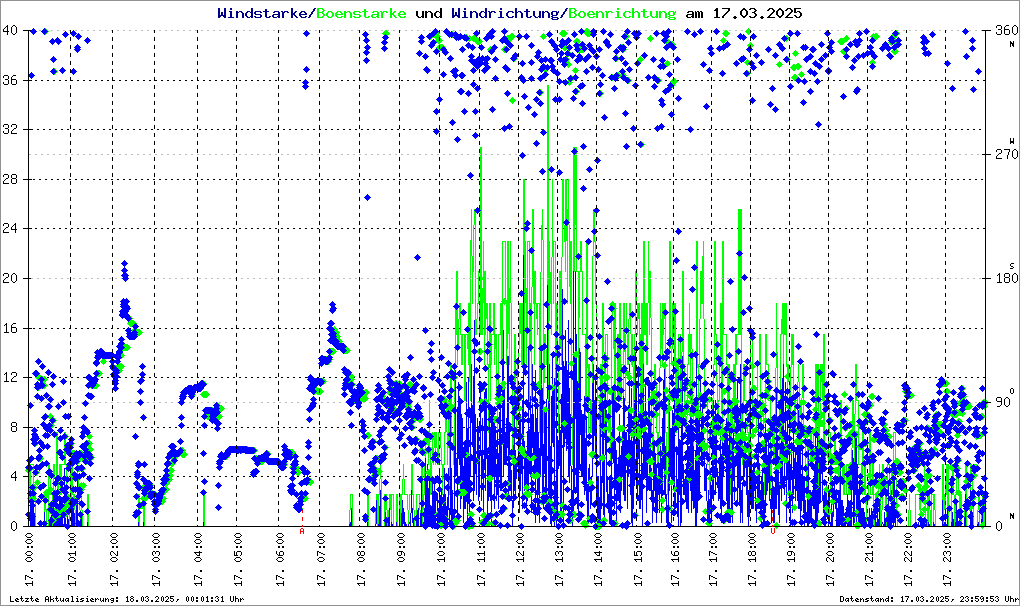Viewport: 1020px width, 606px height.
Task: Click the 00:00 time axis label
Action: [30, 562]
